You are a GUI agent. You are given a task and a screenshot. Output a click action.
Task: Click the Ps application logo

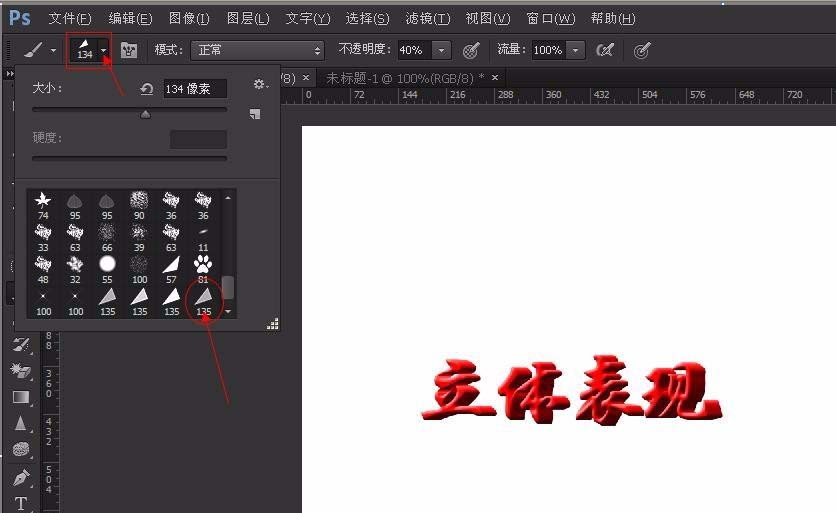[x=20, y=18]
